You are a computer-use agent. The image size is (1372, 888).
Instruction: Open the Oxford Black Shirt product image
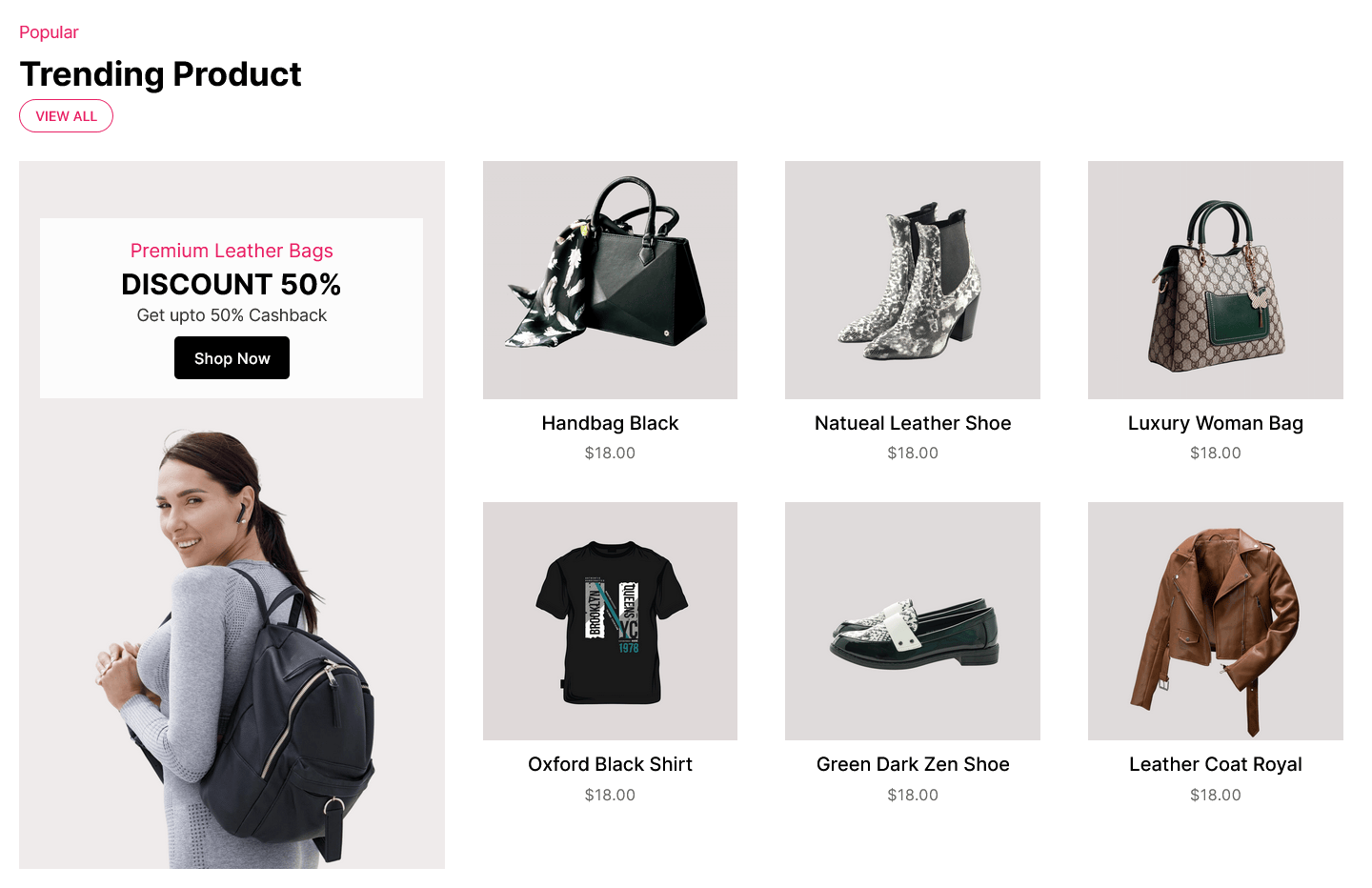(x=610, y=621)
